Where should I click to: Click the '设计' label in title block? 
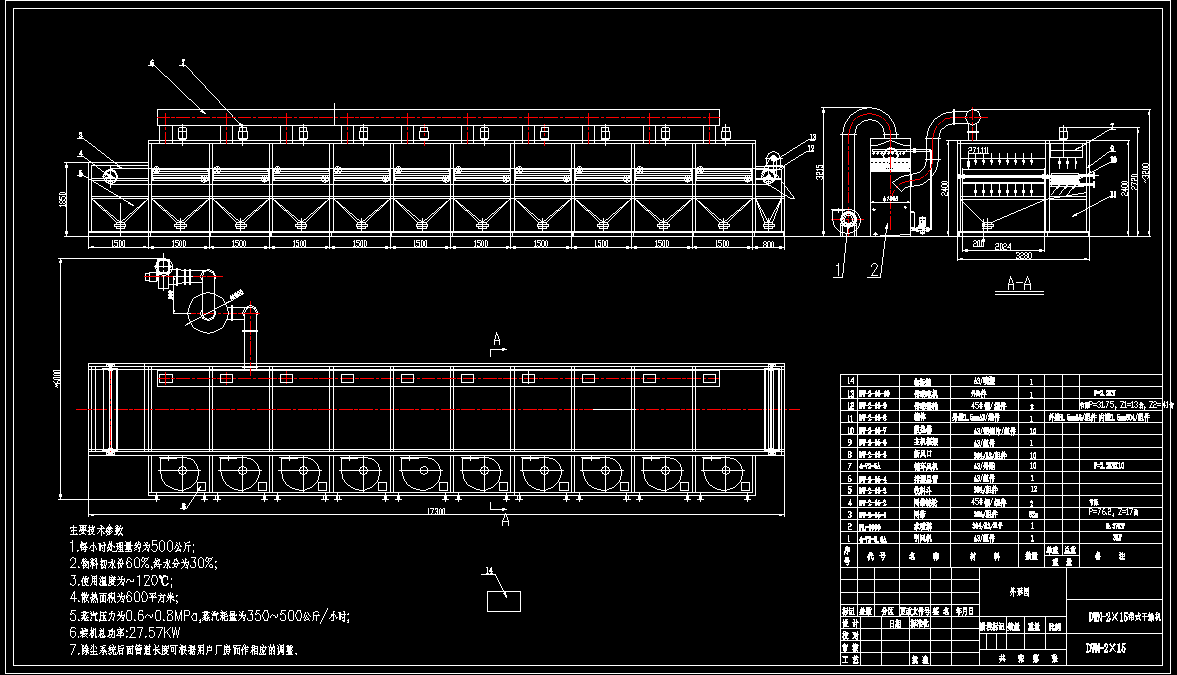click(850, 623)
